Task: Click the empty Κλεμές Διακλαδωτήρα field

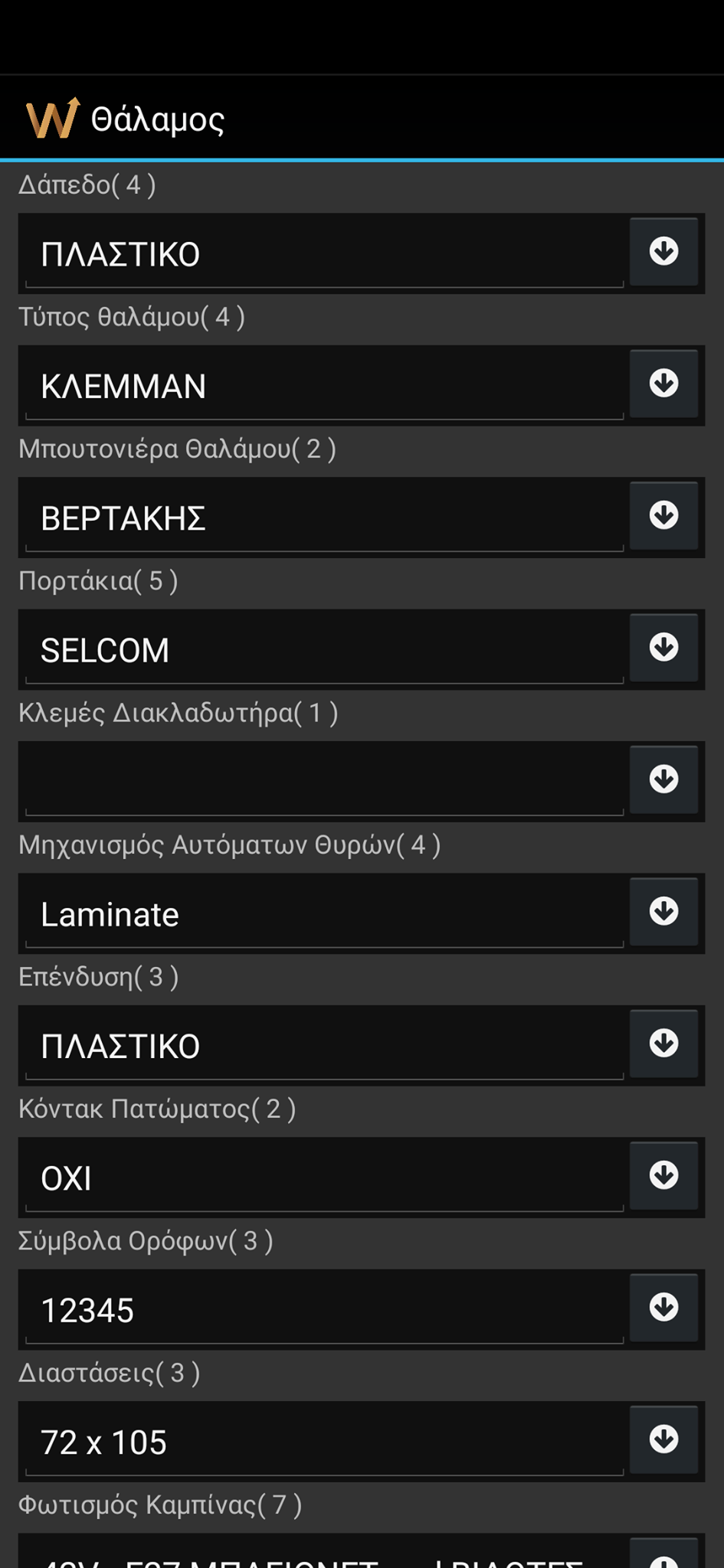Action: point(323,782)
